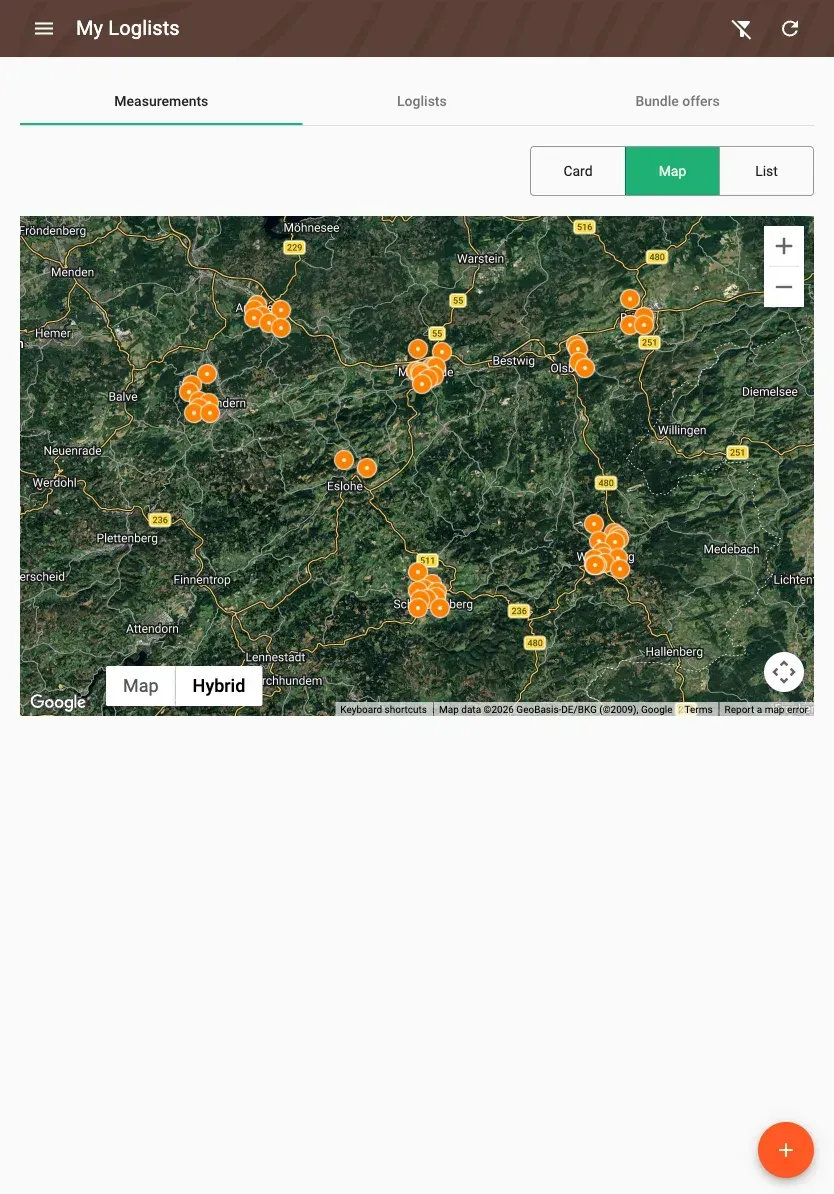Open the hamburger navigation menu
Screen dimensions: 834x1194
point(44,28)
